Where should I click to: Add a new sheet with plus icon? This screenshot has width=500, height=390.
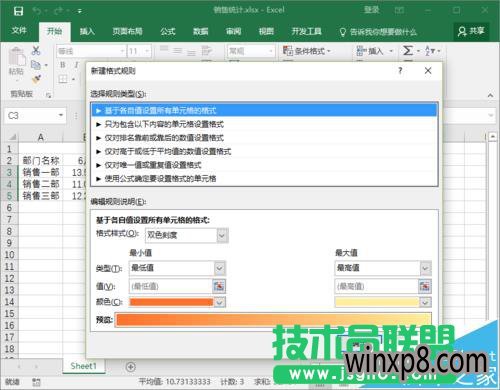point(131,367)
